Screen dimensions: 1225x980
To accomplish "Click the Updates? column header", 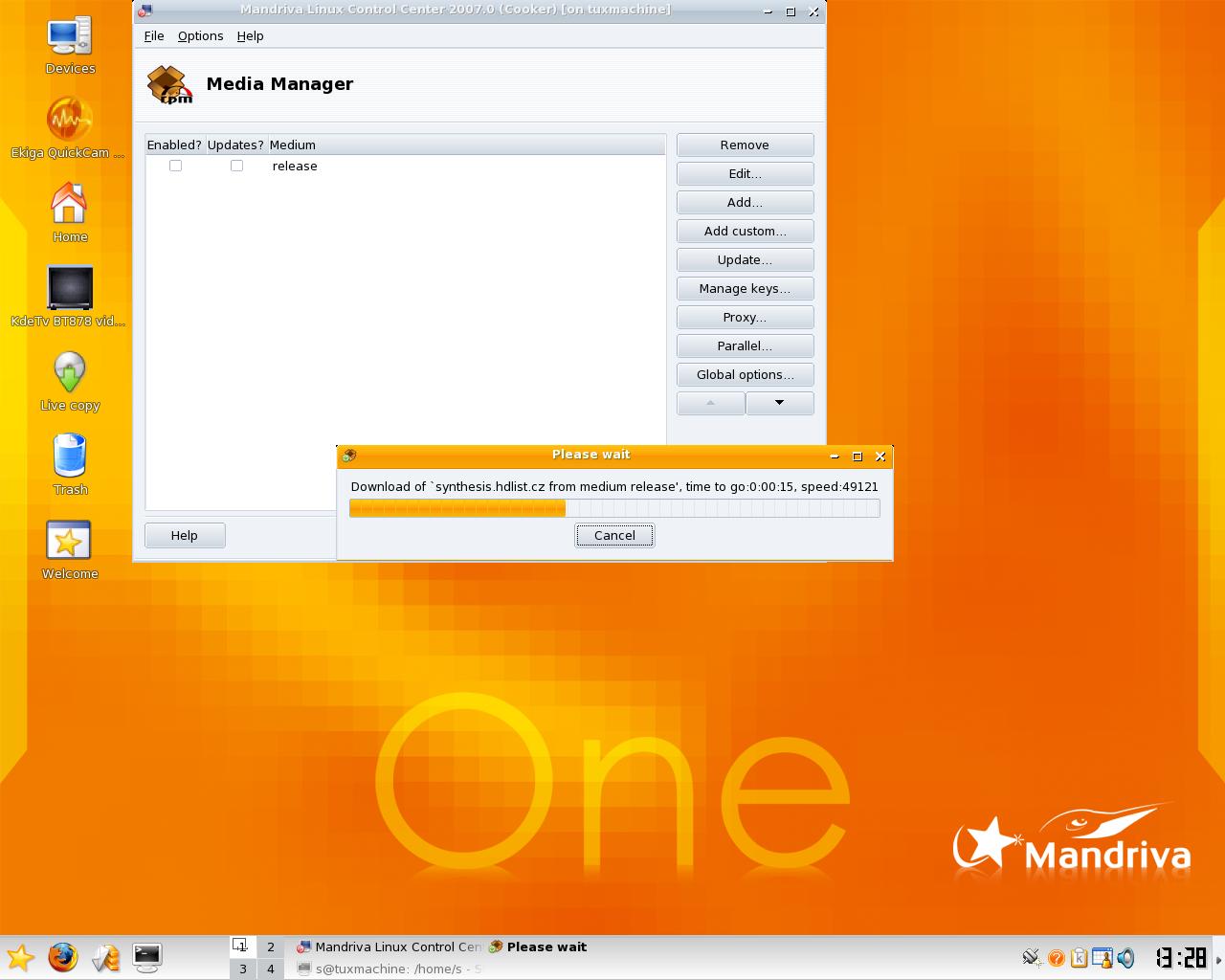I will tap(235, 145).
